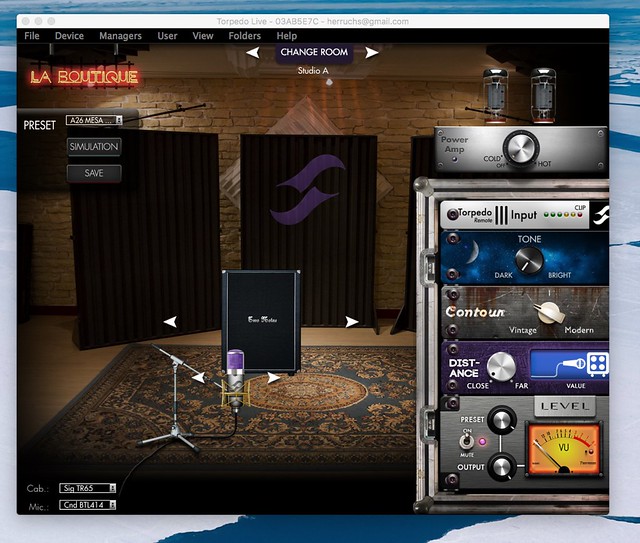Open the User menu

pyautogui.click(x=167, y=36)
